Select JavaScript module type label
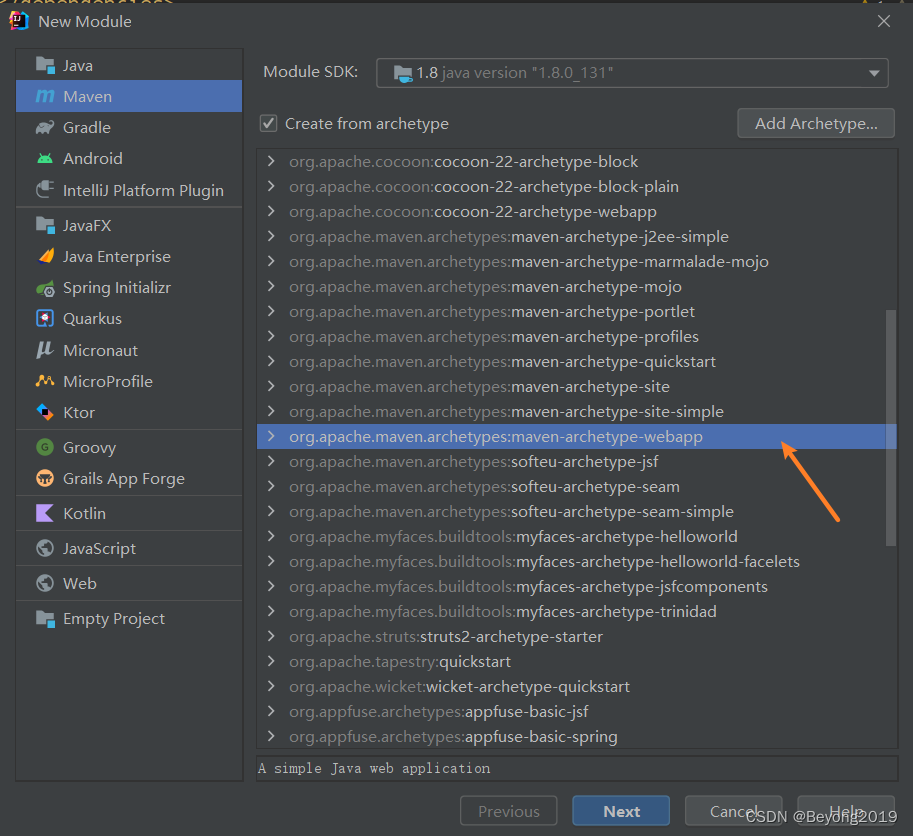This screenshot has width=913, height=836. click(100, 548)
